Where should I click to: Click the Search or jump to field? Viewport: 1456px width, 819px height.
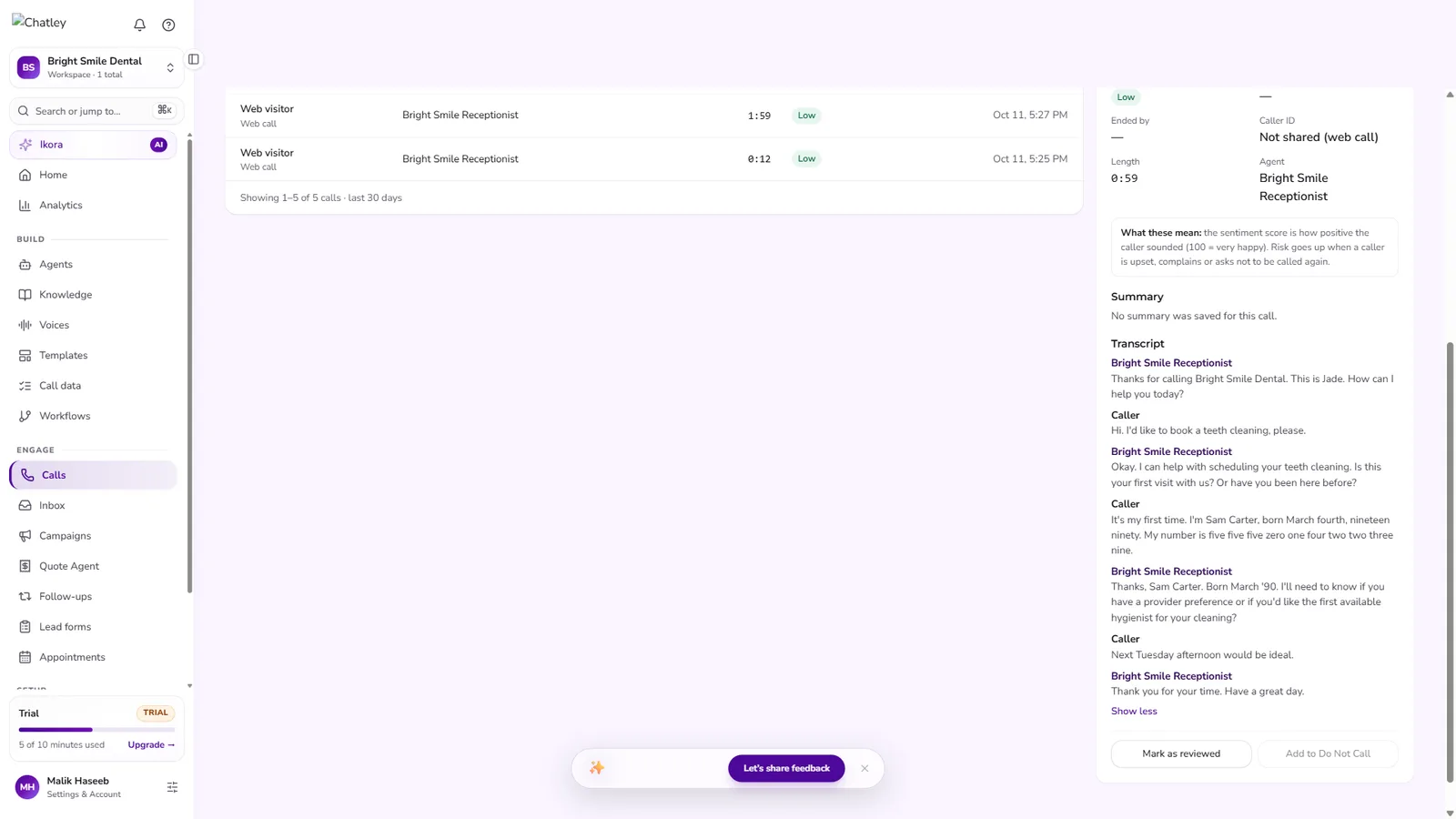96,111
